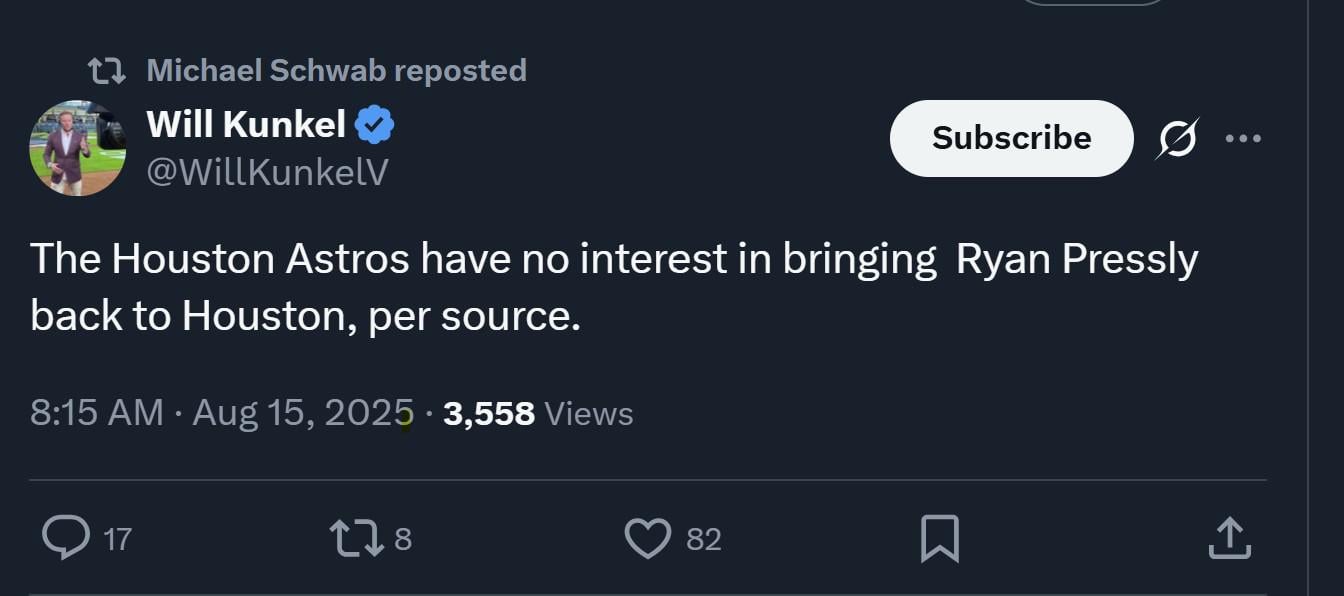The width and height of the screenshot is (1344, 596).
Task: Open the more options menu on the tweet
Action: click(x=1243, y=139)
